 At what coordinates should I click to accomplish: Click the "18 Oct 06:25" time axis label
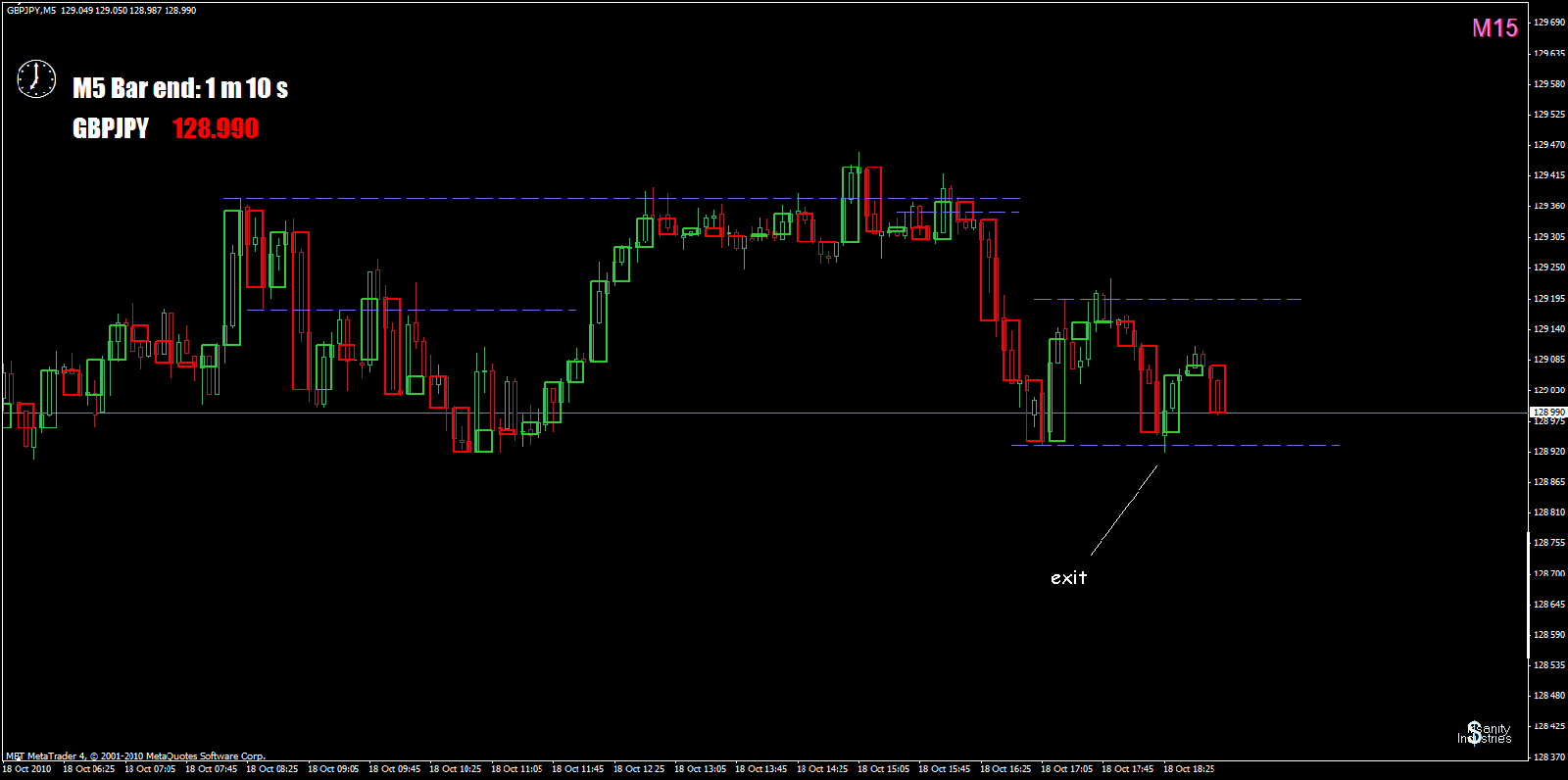88,769
